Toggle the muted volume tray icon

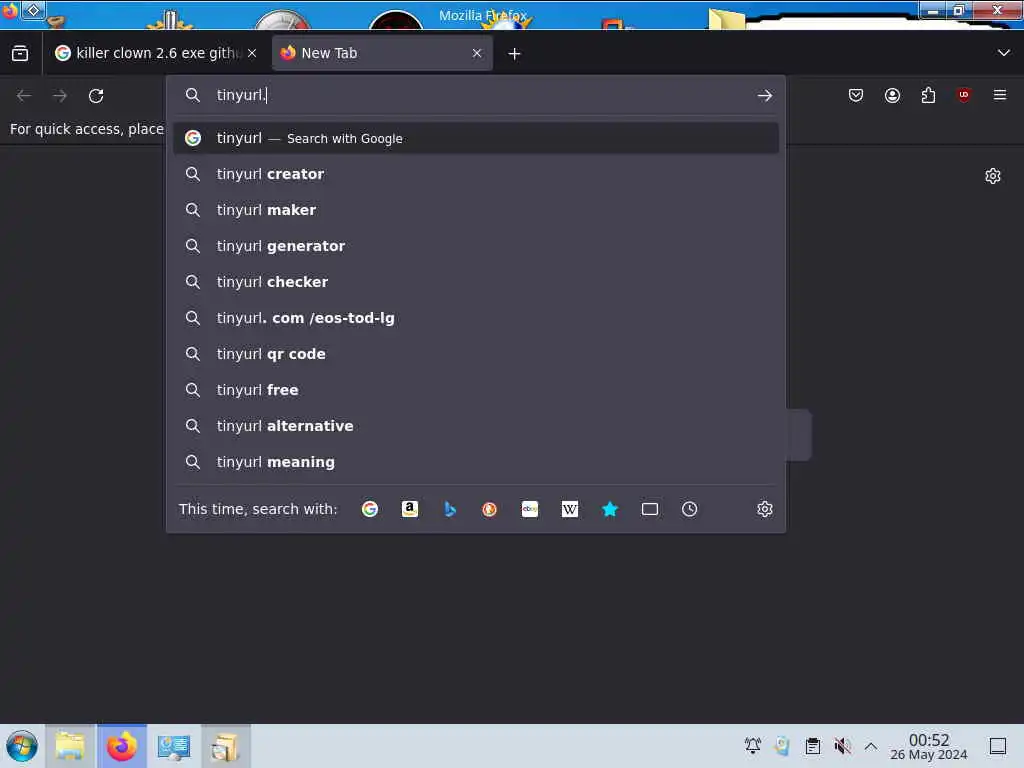pos(842,746)
